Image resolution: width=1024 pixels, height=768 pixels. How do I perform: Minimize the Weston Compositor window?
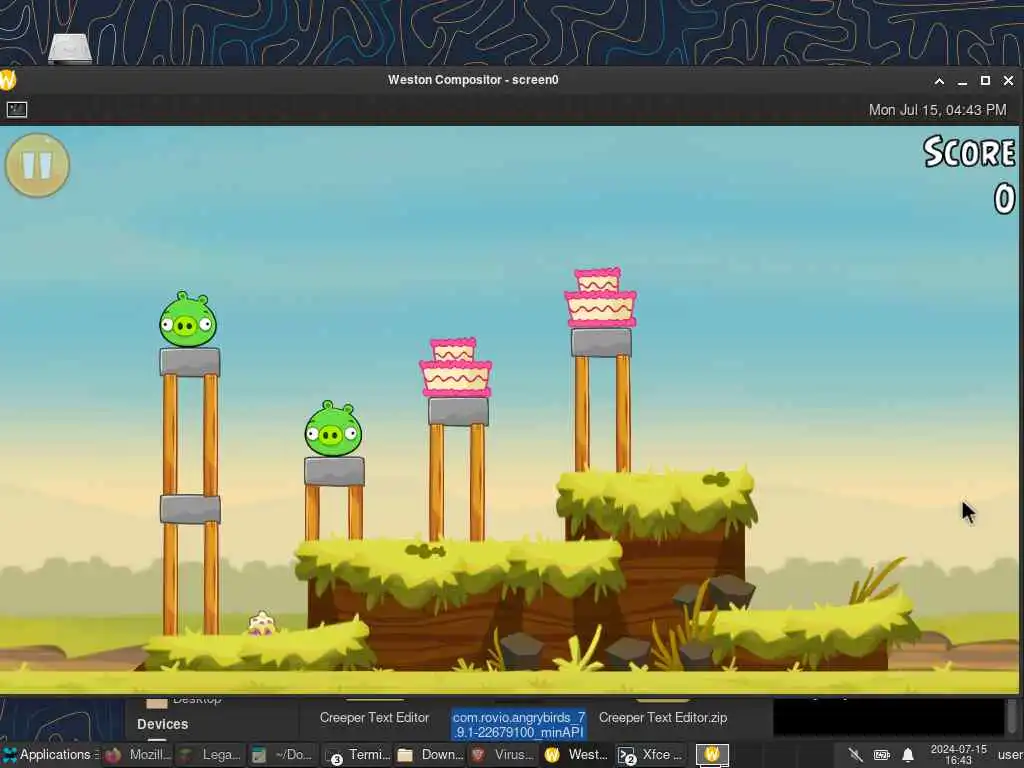[x=962, y=81]
